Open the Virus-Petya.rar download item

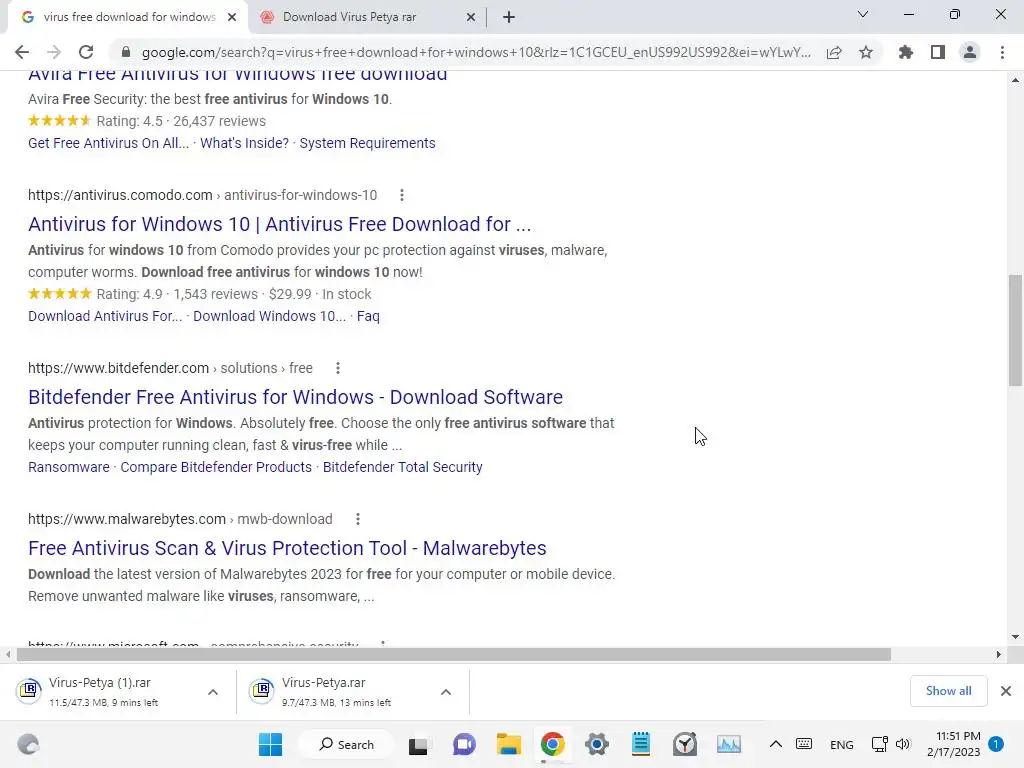click(336, 691)
